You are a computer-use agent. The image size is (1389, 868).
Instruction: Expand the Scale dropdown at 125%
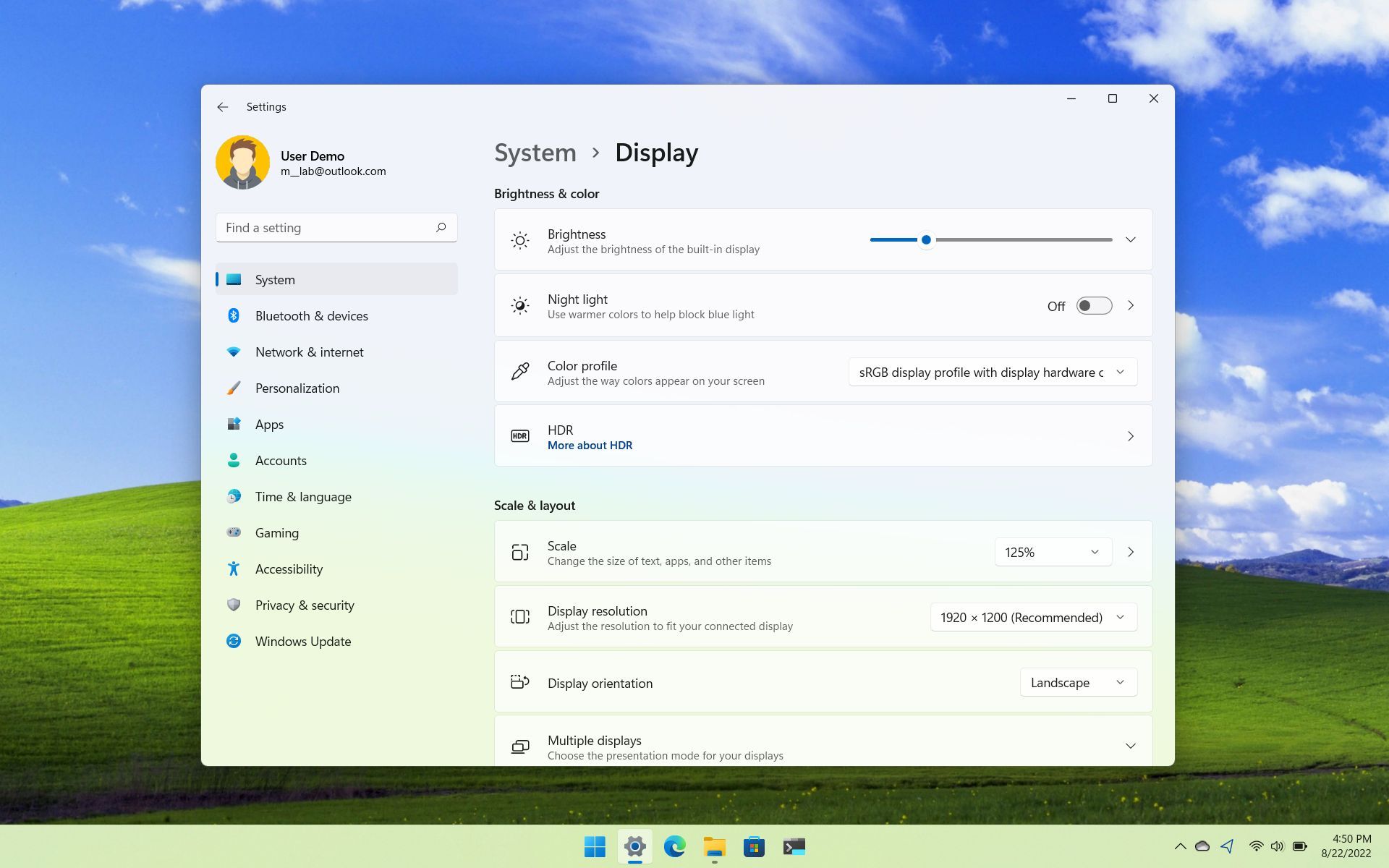pos(1053,552)
